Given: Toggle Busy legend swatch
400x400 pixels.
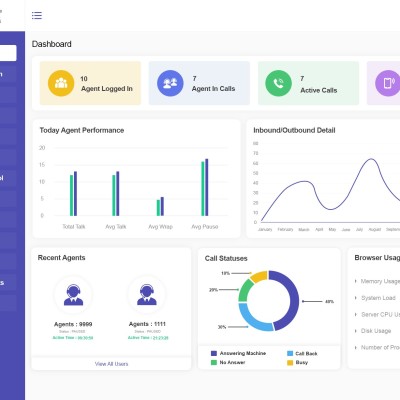Looking at the screenshot, I should pos(290,362).
